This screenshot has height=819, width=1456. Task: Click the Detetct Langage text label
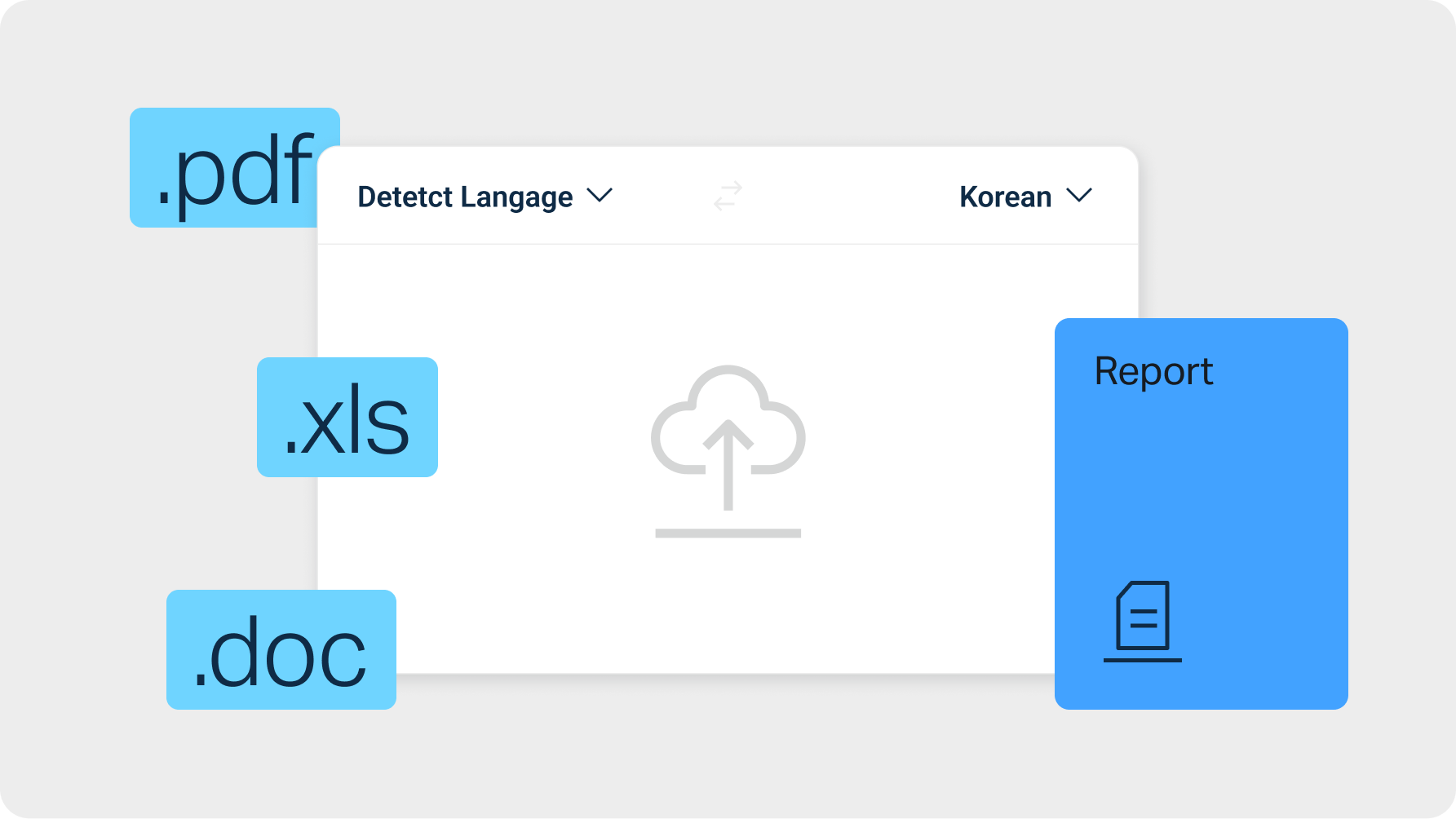(463, 196)
